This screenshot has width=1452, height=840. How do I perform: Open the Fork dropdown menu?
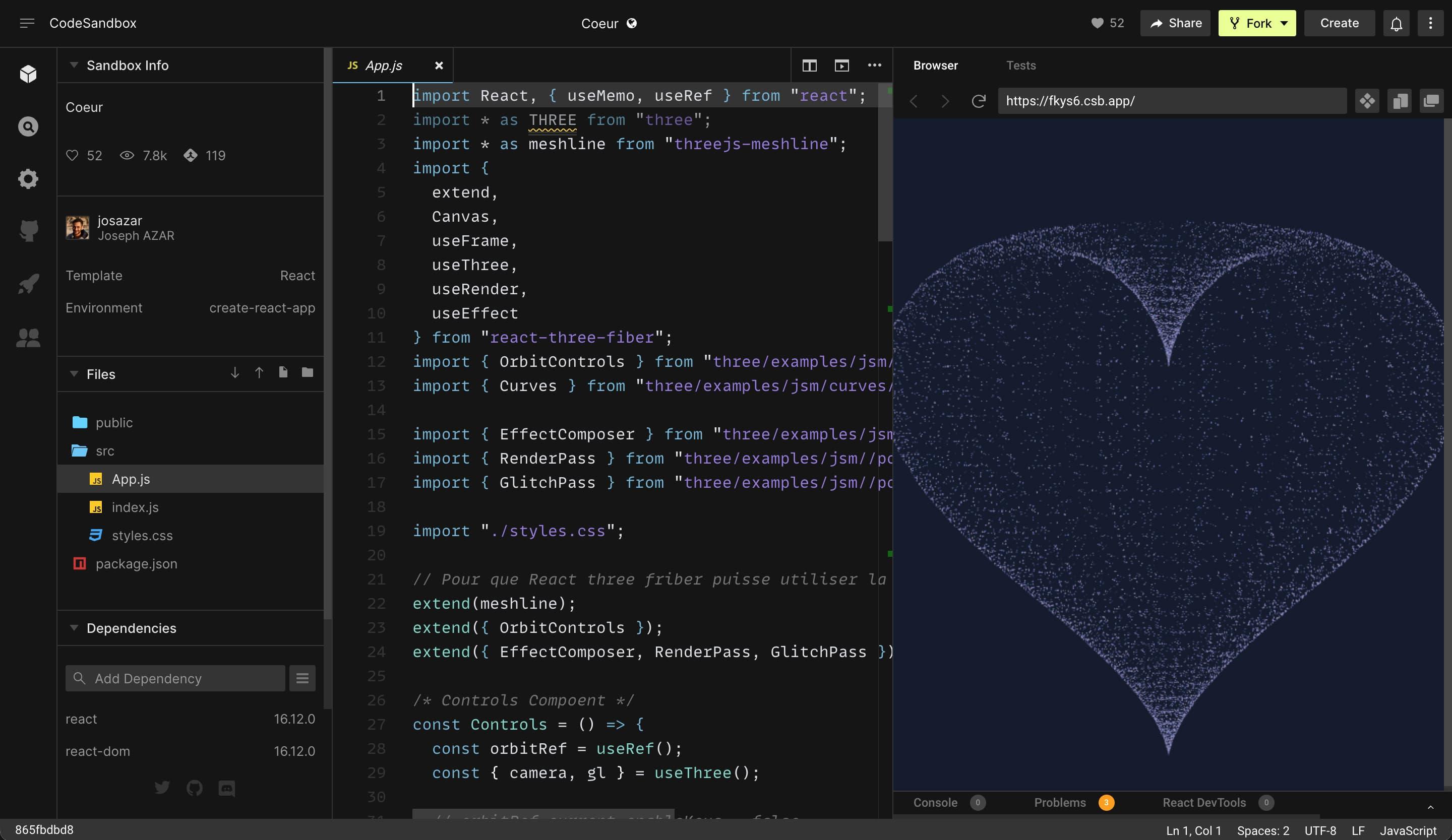1285,22
